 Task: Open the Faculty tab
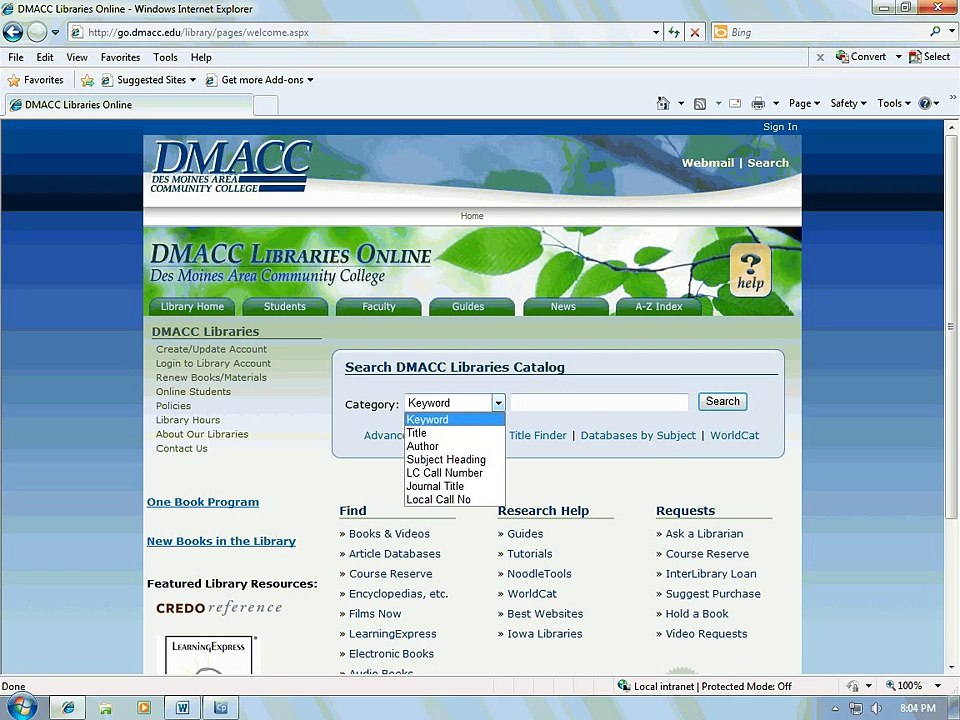pyautogui.click(x=378, y=307)
